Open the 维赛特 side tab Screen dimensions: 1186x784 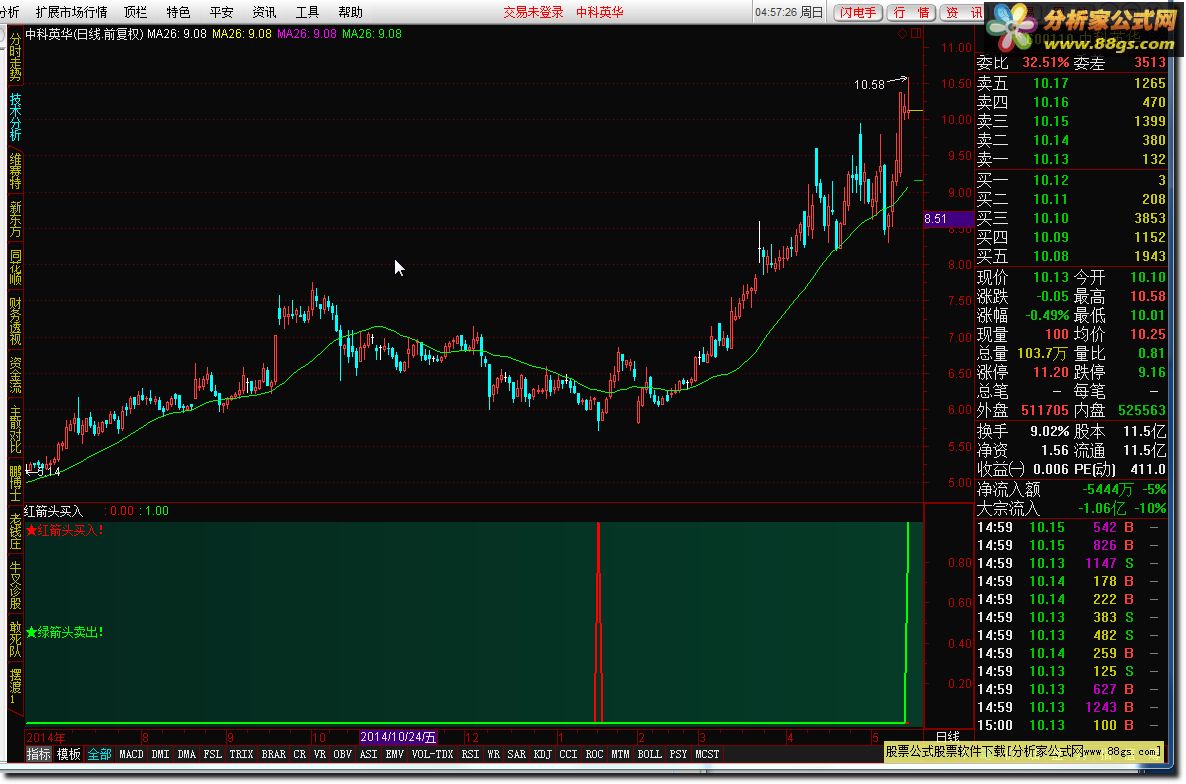15,172
